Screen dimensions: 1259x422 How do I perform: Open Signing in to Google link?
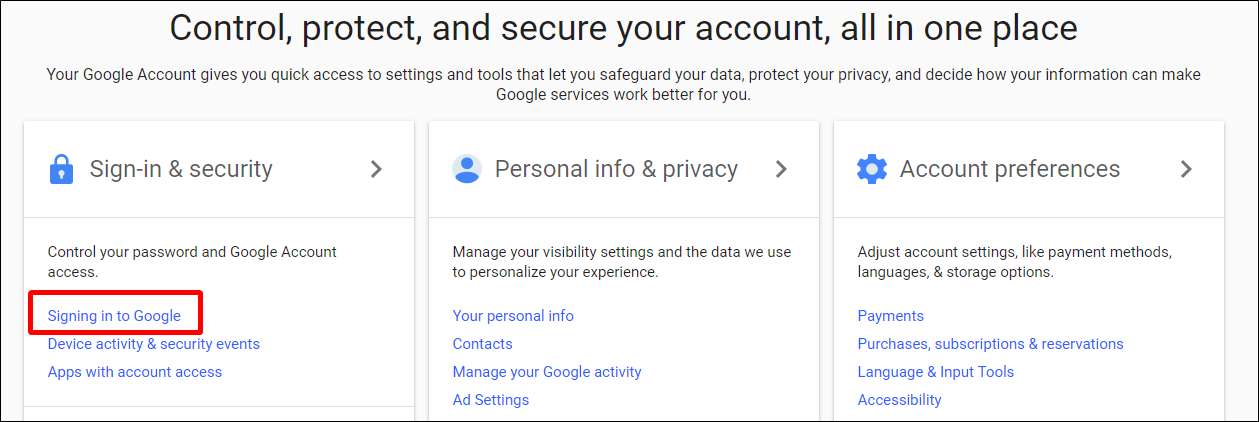point(114,316)
